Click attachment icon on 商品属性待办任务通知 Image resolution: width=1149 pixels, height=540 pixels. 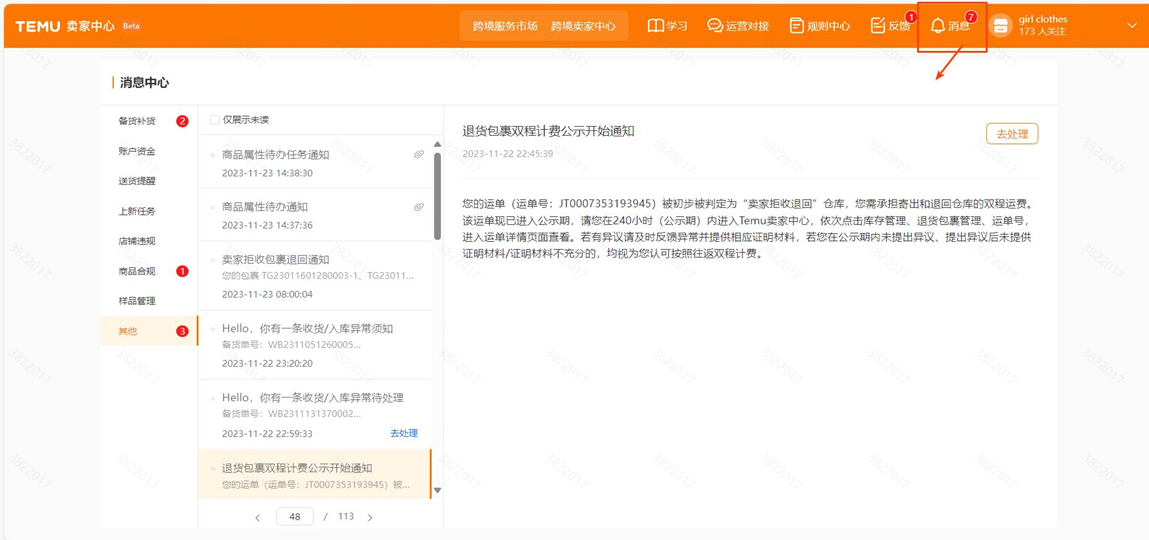419,155
